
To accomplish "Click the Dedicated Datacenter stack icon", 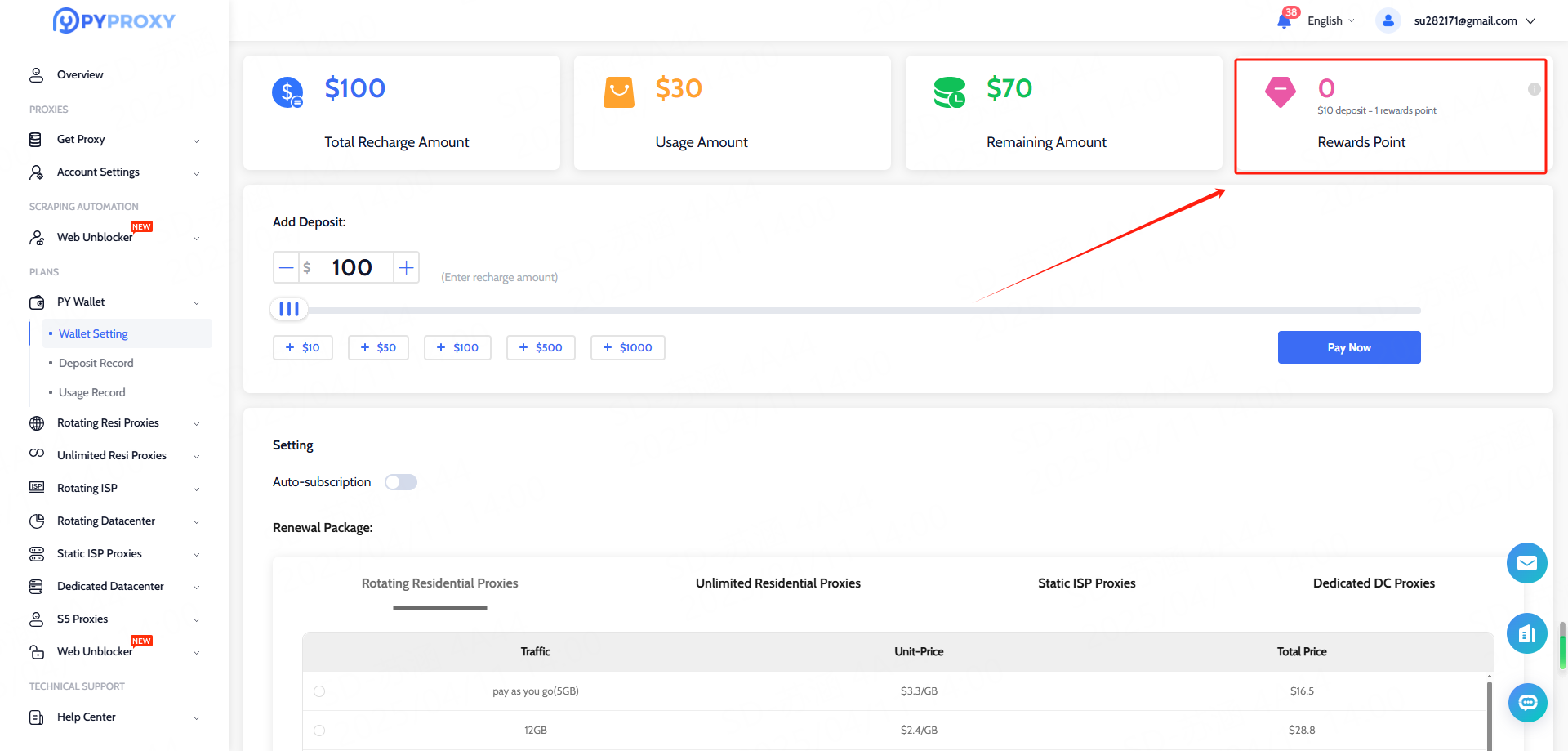I will [x=36, y=587].
